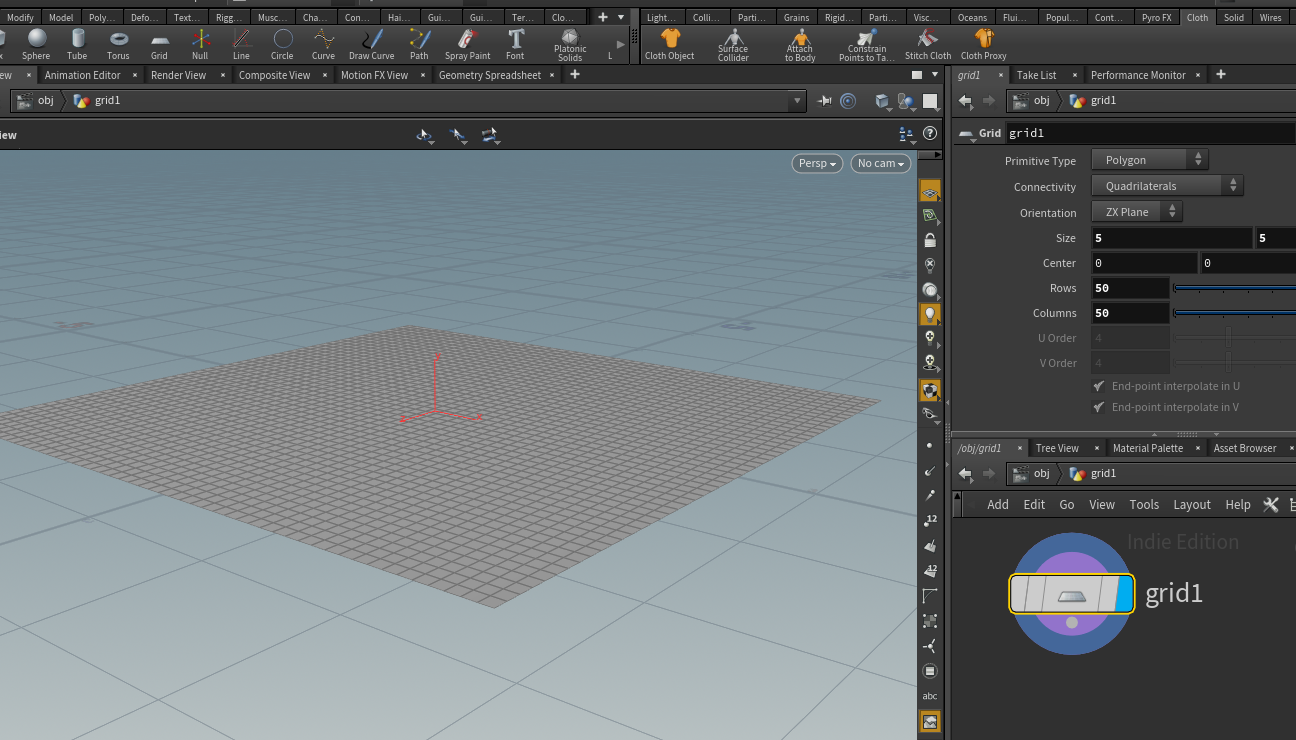Select the Torus shelf tool

point(118,43)
